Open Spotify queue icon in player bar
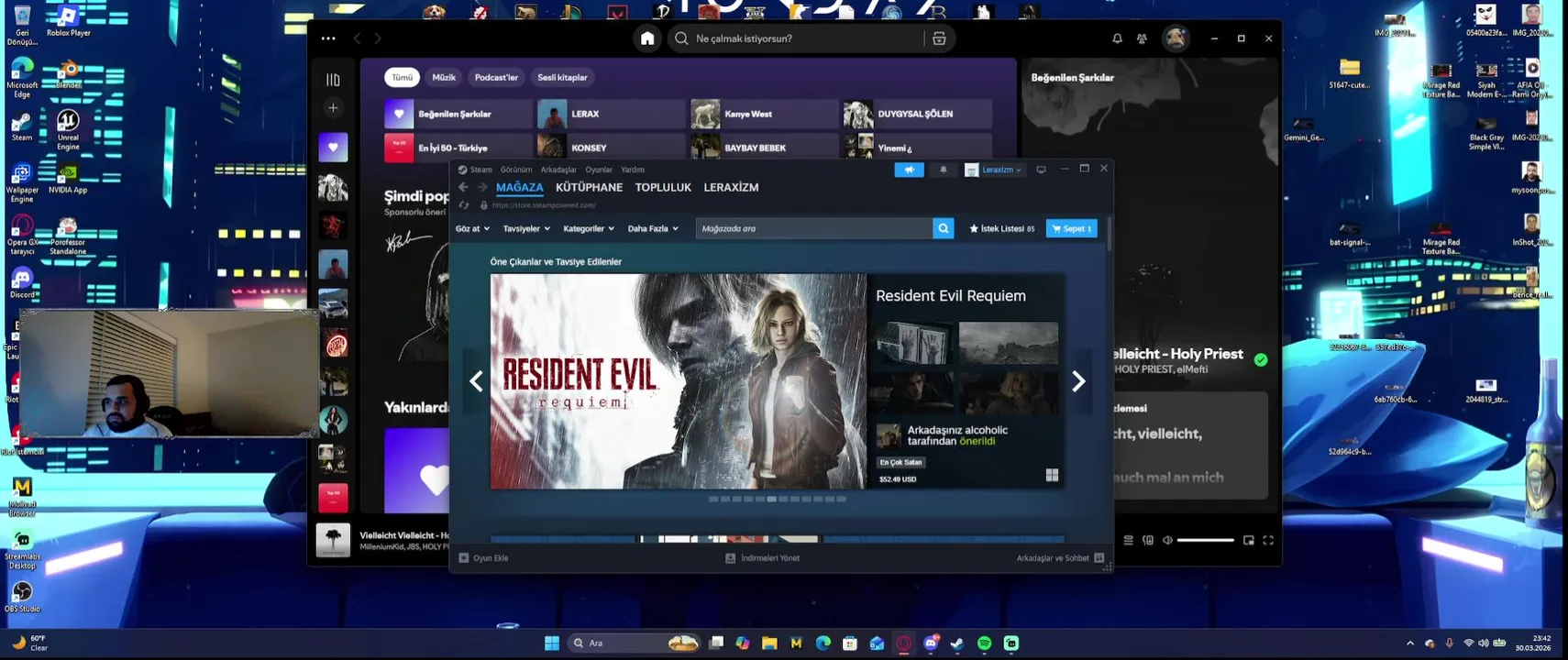The height and width of the screenshot is (660, 1568). click(x=1128, y=540)
